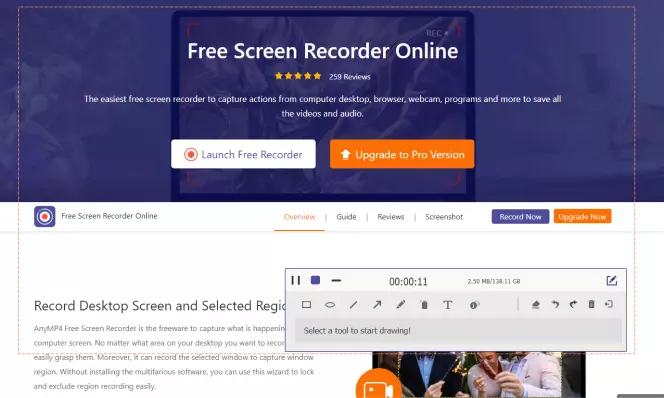Delete all drawings with trash icon

coord(592,304)
